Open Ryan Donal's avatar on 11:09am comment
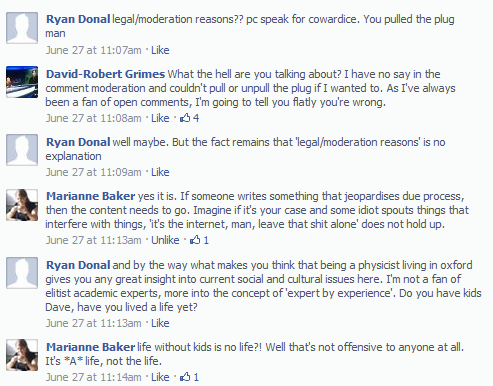 click(22, 150)
